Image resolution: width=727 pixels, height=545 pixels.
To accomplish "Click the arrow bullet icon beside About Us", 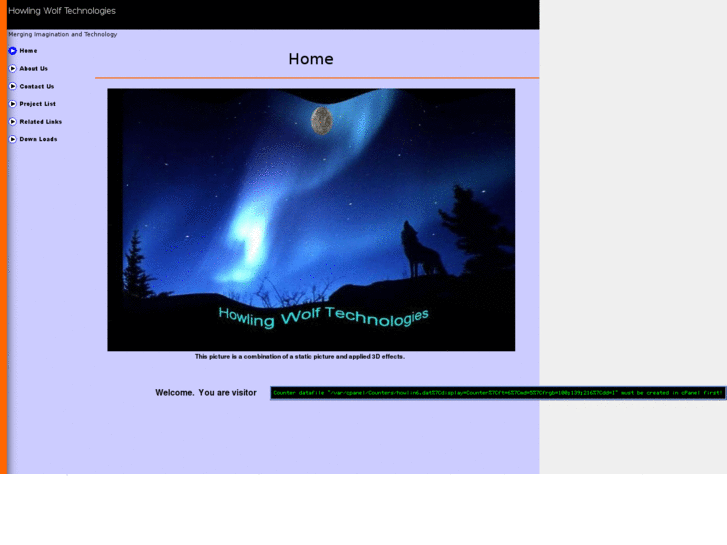I will click(13, 69).
